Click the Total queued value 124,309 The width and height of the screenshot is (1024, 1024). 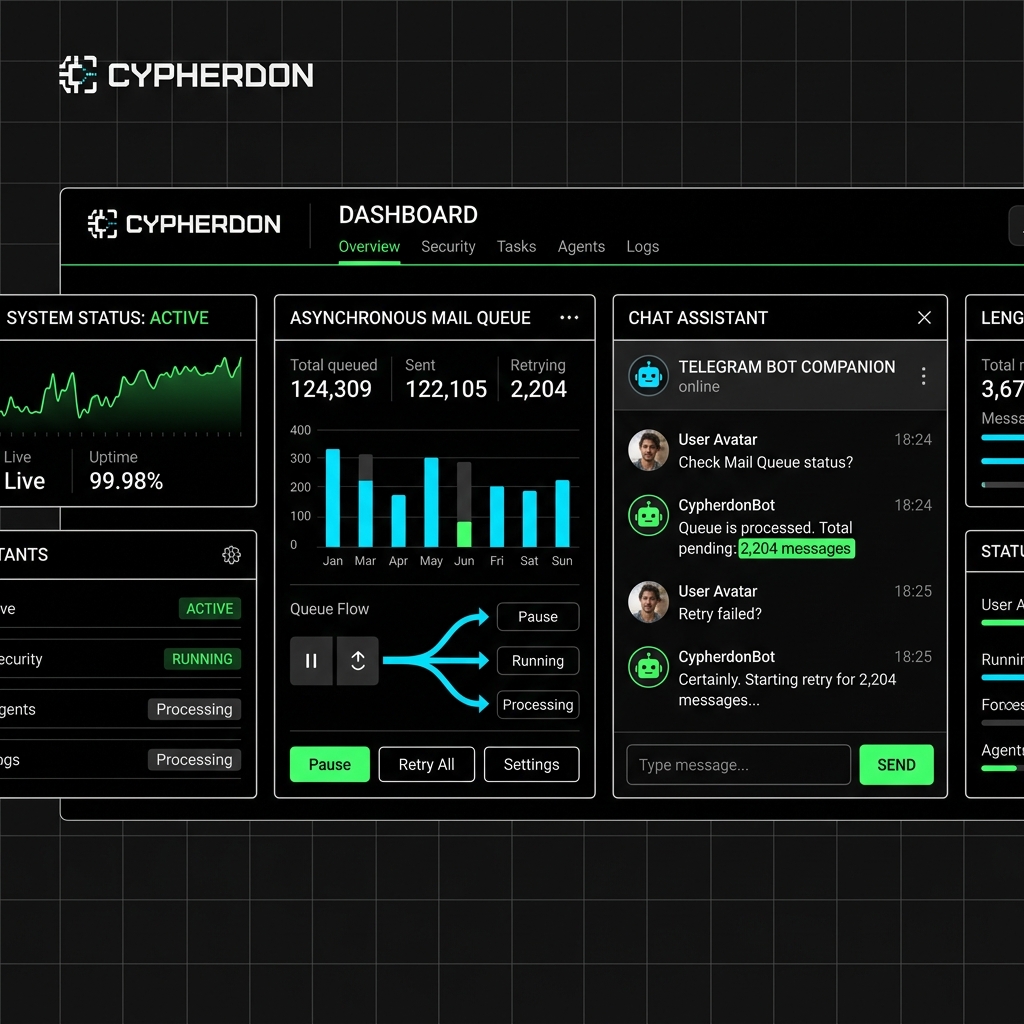pyautogui.click(x=331, y=389)
